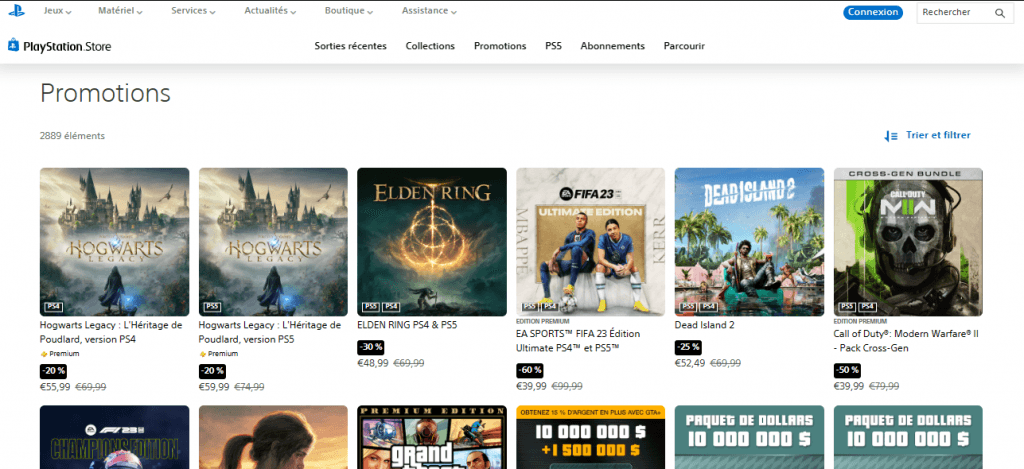Viewport: 1024px width, 469px height.
Task: Open PlayStation Store shopping bag logo
Action: [13, 45]
